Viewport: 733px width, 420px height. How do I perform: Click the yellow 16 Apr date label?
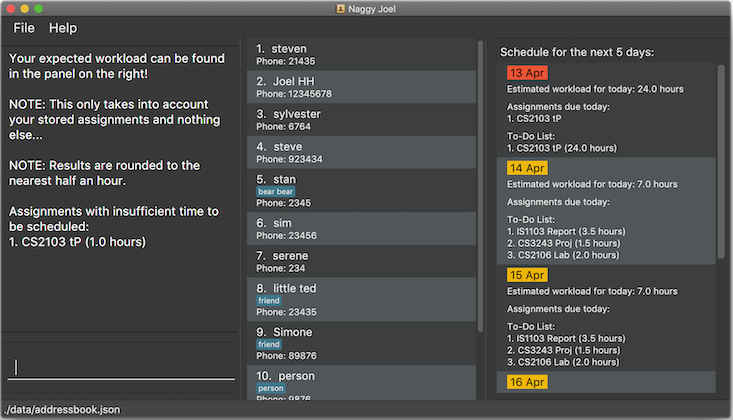coord(527,382)
